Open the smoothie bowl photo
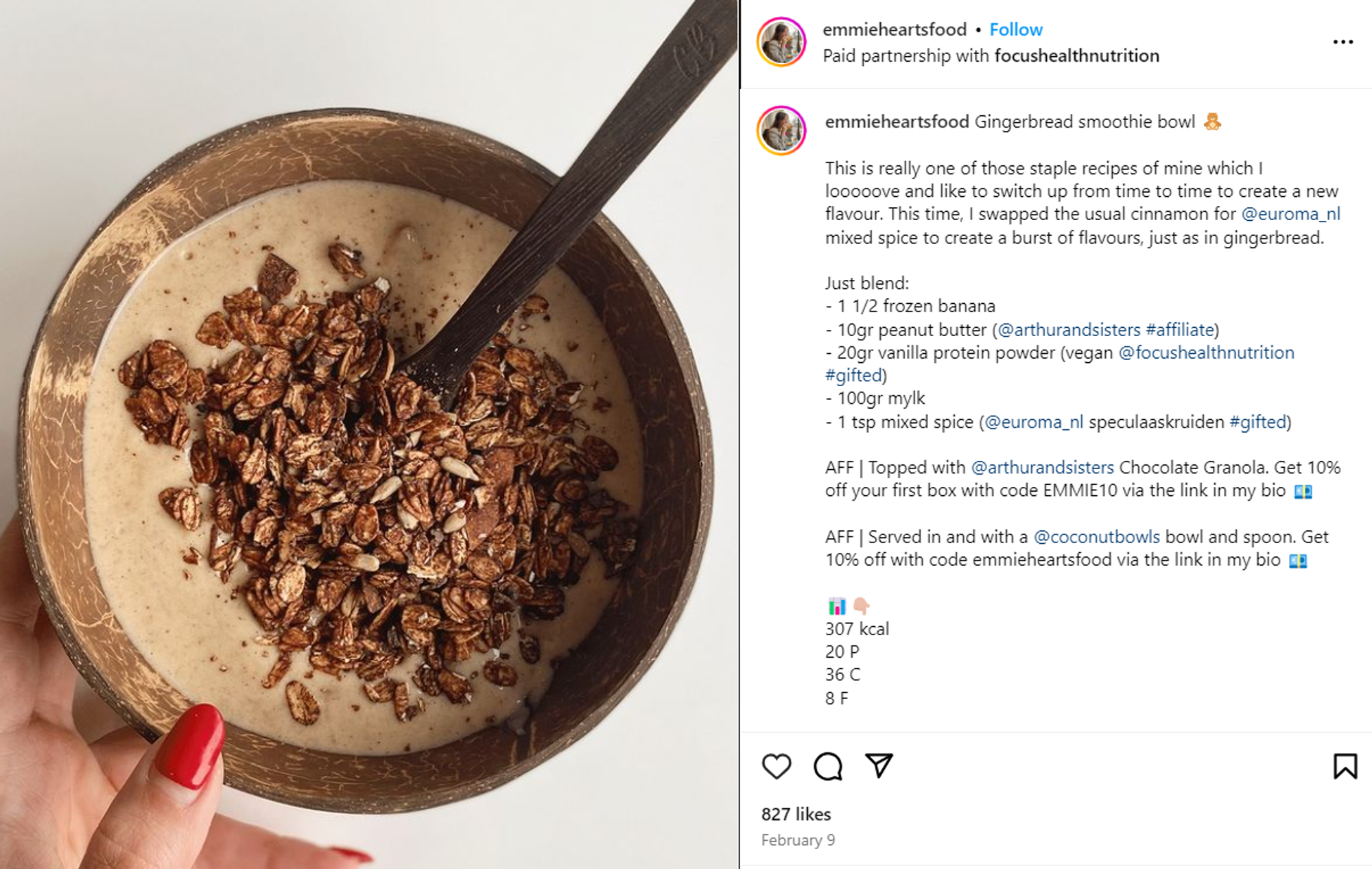This screenshot has height=869, width=1372. pos(369,435)
